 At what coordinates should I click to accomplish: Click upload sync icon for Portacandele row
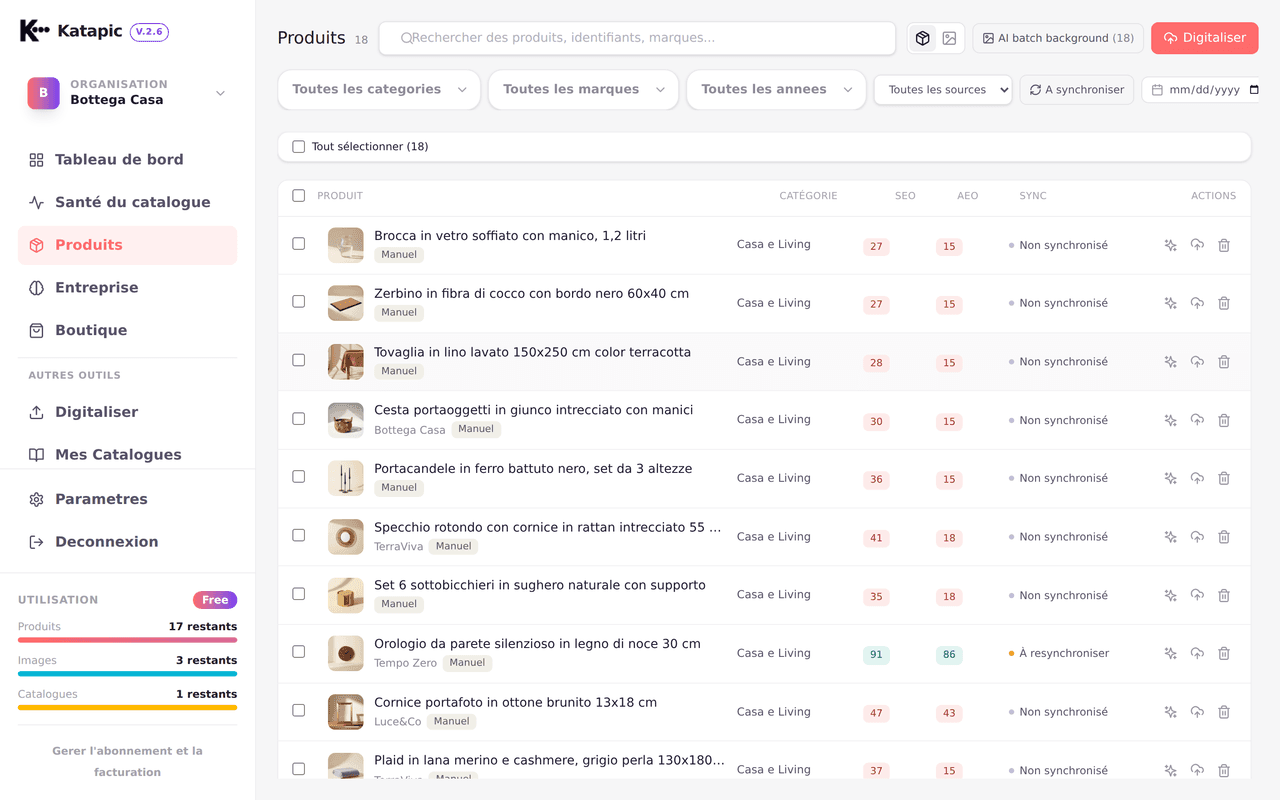(x=1197, y=478)
